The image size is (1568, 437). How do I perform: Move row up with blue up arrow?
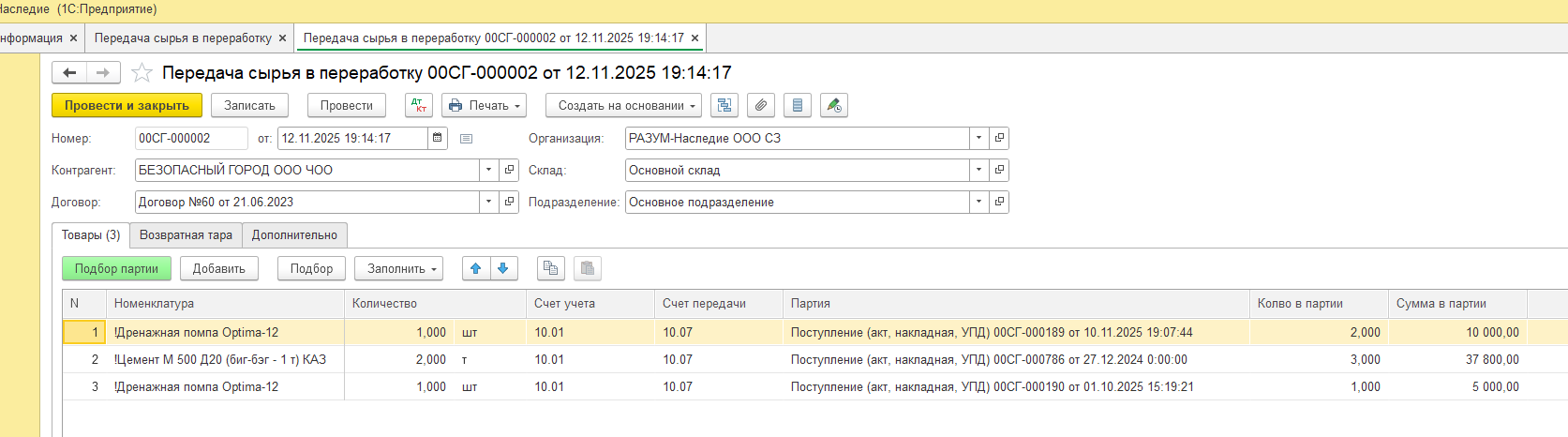476,269
